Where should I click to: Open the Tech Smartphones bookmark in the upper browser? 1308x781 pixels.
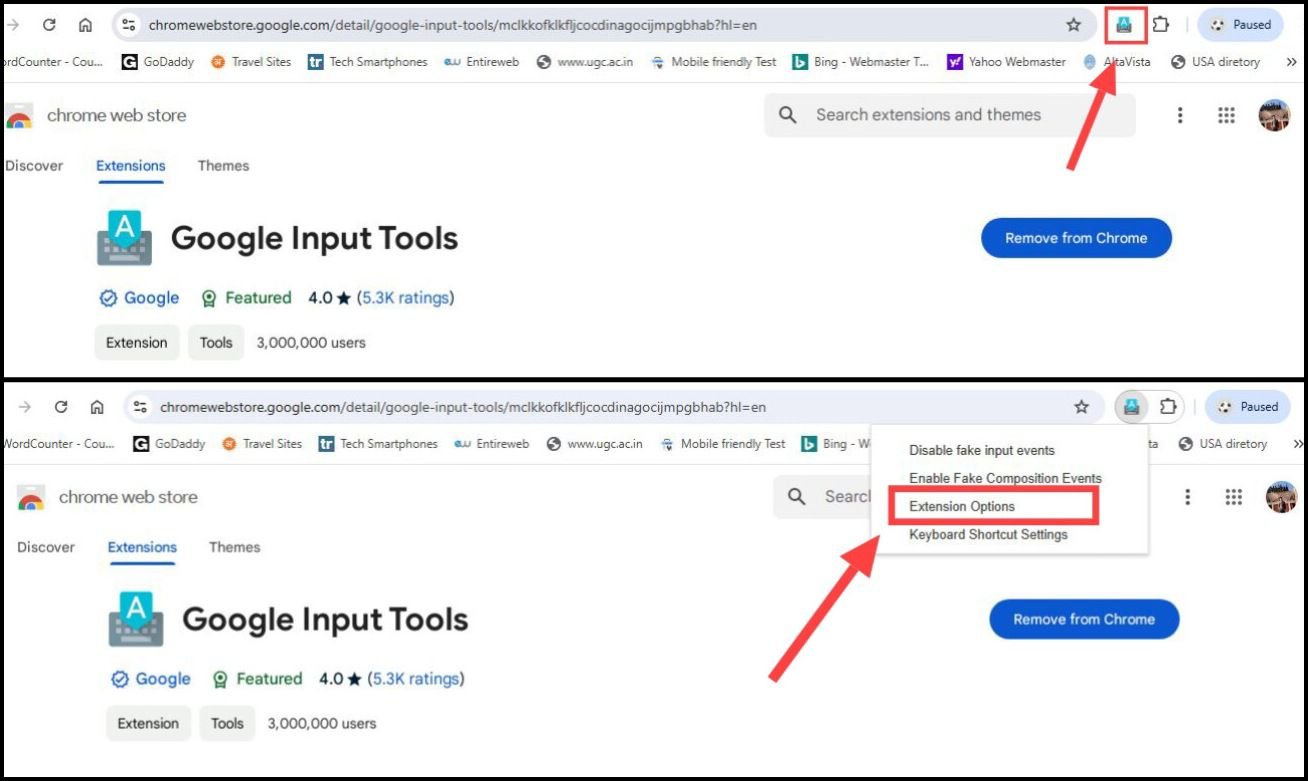point(368,62)
